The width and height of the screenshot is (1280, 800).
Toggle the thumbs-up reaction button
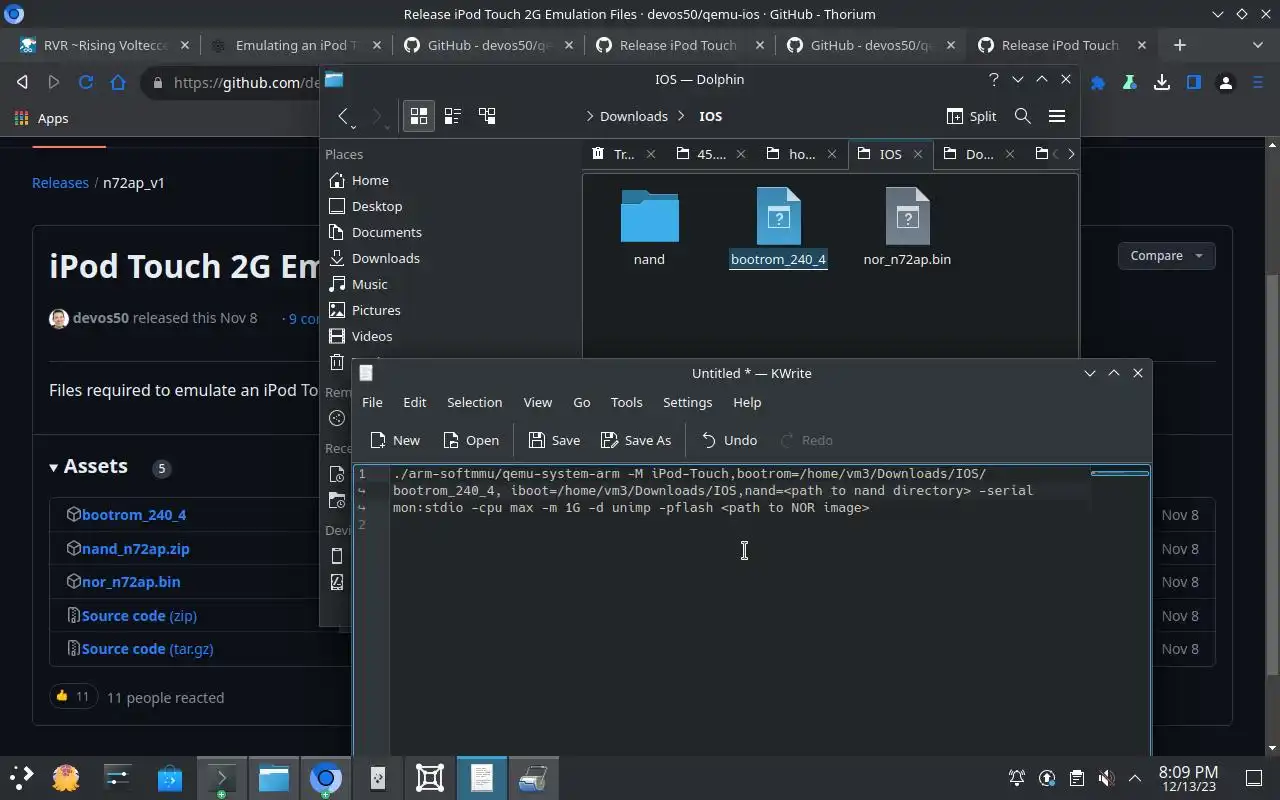coord(73,696)
